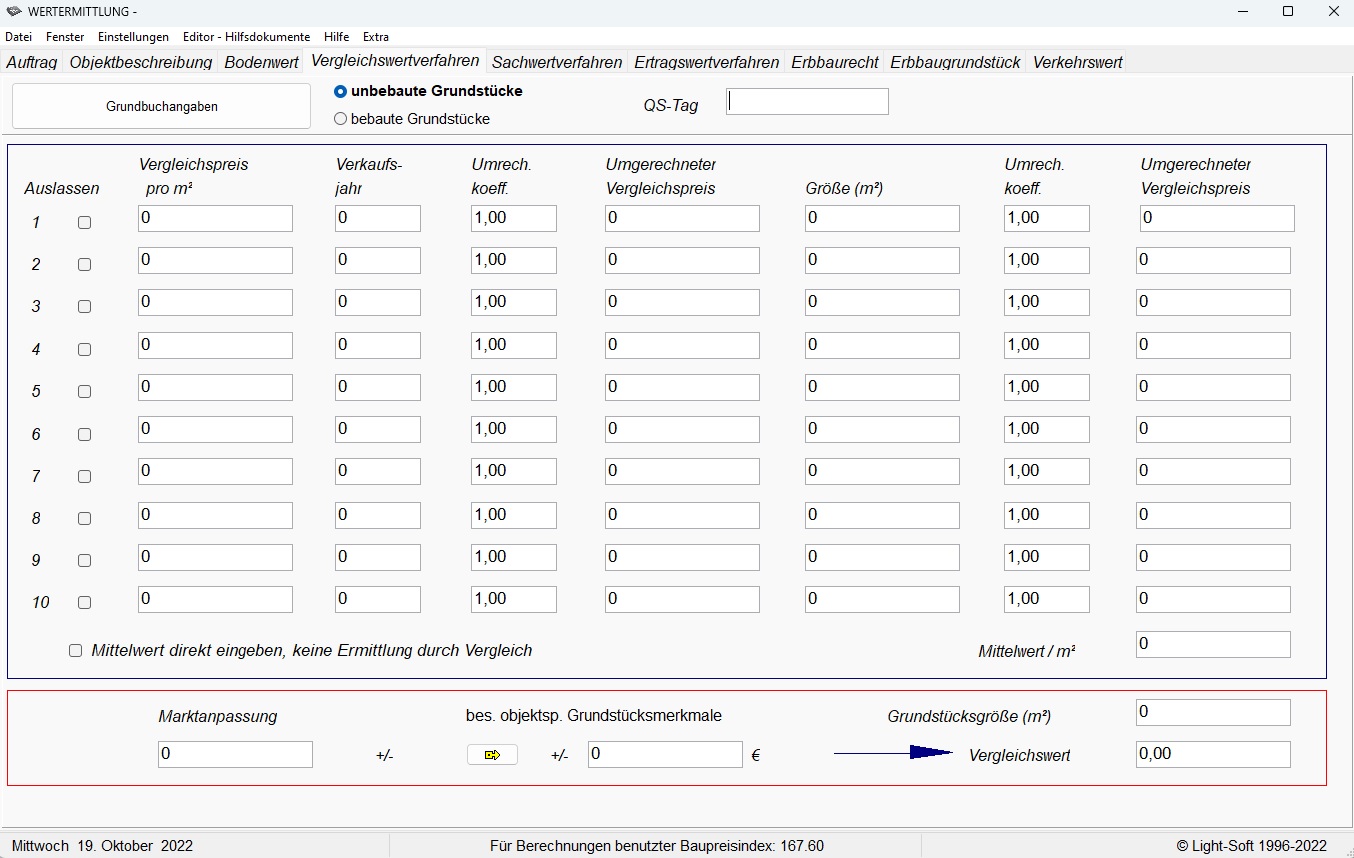
Task: Click the Marktanpassung label
Action: [218, 716]
